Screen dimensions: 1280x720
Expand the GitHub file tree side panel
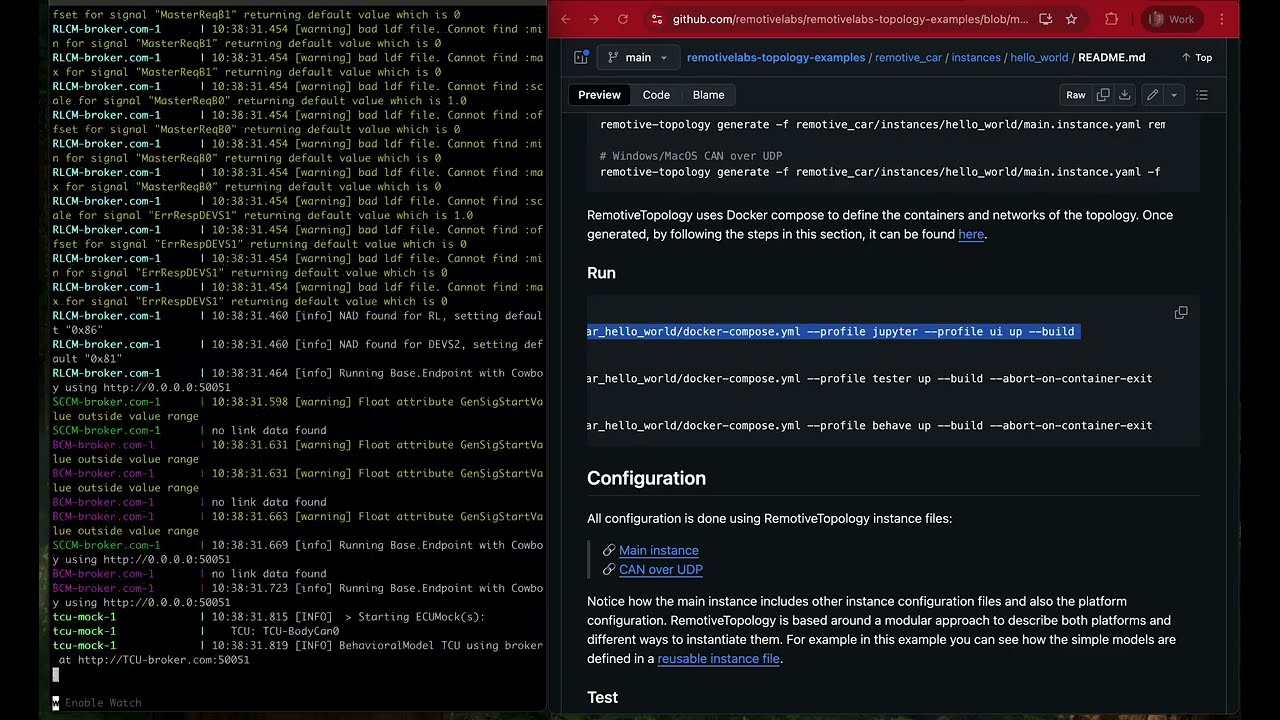click(580, 58)
